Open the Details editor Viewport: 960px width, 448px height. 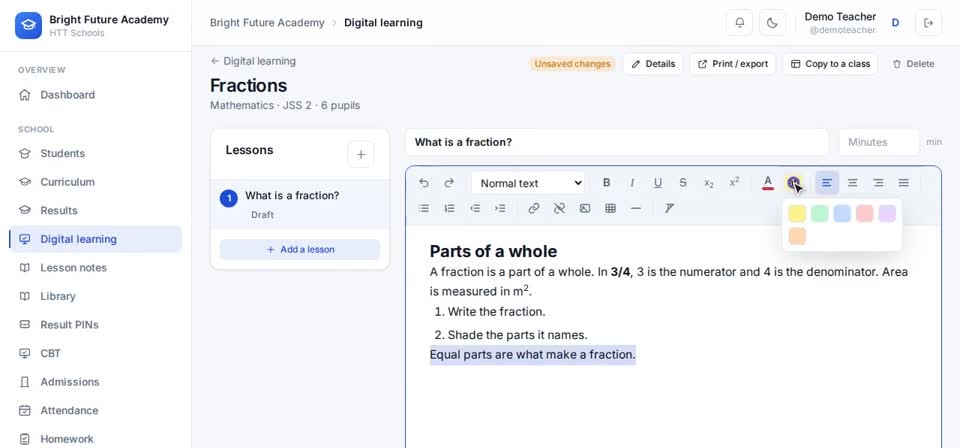653,64
